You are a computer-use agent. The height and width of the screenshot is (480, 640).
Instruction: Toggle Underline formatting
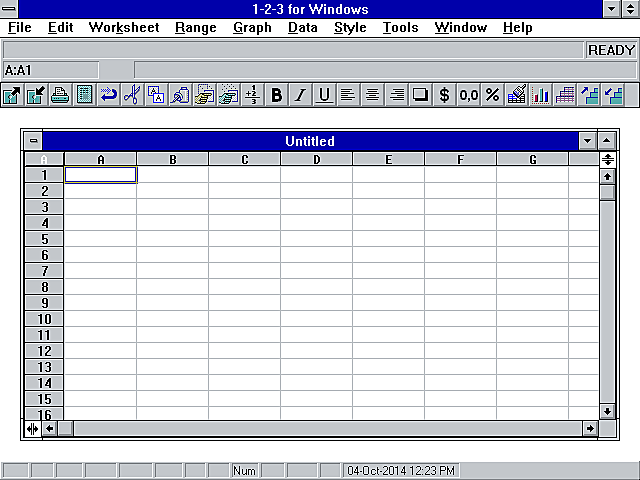click(324, 95)
